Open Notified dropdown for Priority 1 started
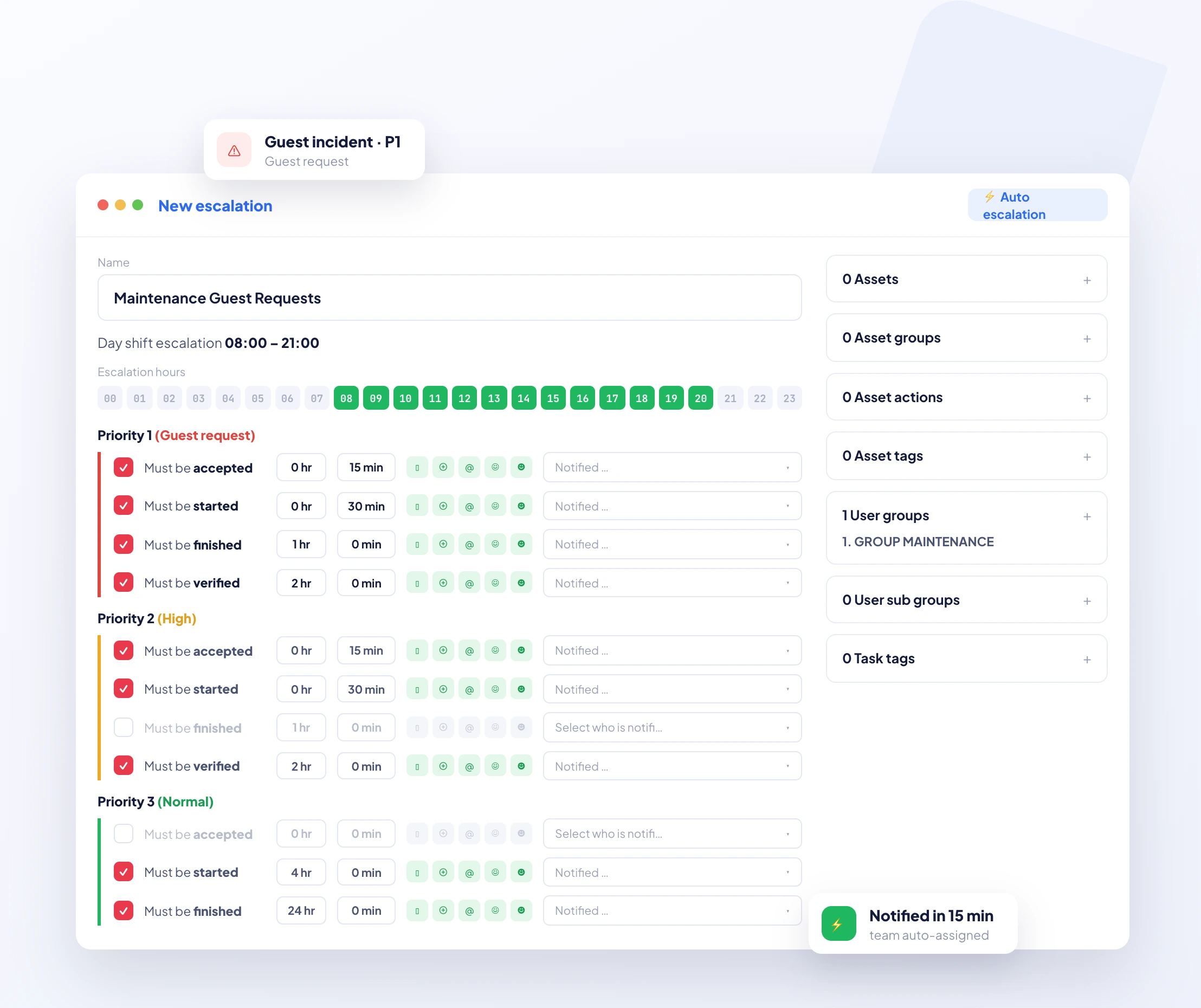Screen dimensions: 1201x1008 pos(672,506)
